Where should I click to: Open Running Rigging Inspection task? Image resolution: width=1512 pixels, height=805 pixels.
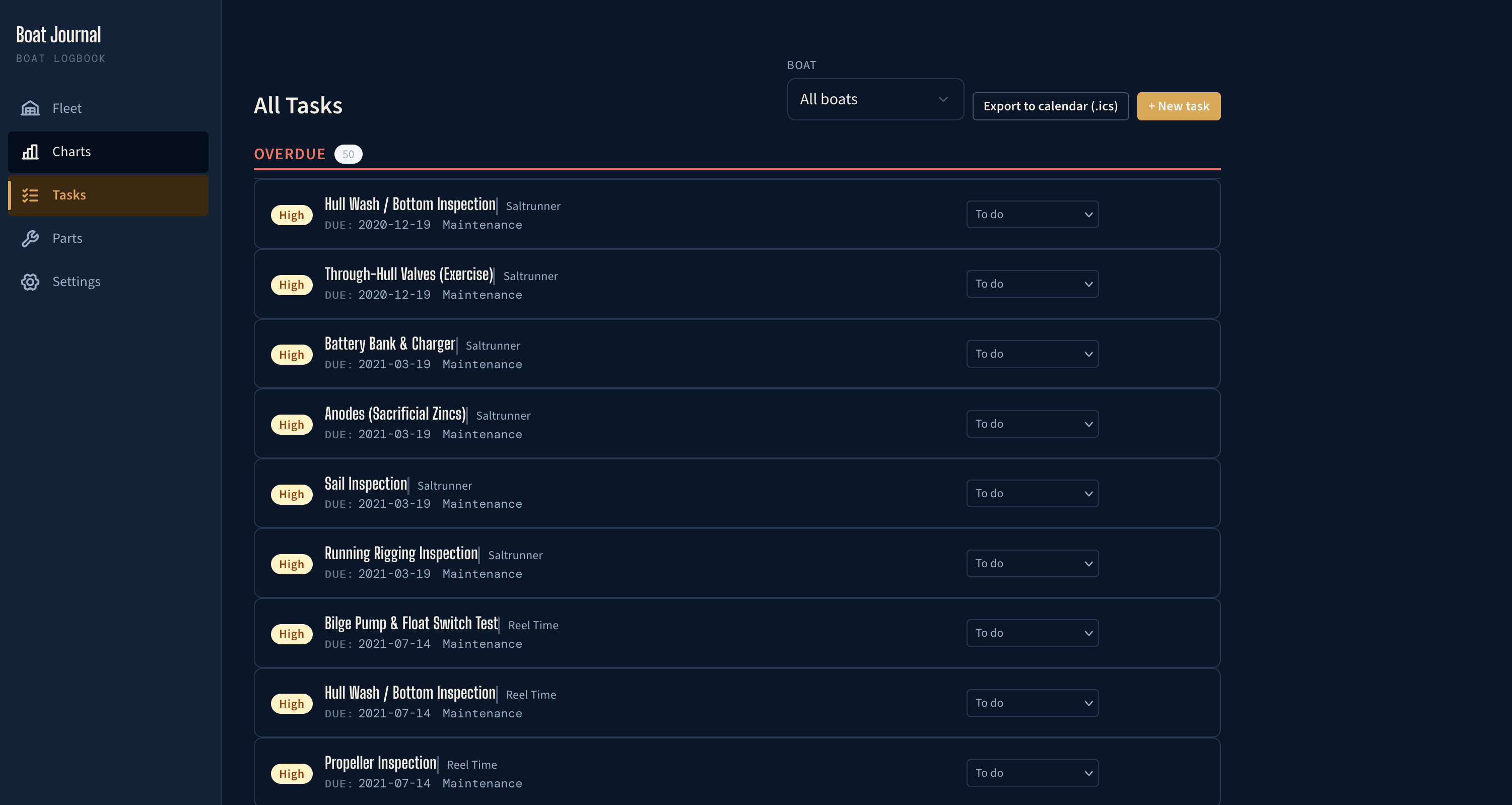(401, 554)
